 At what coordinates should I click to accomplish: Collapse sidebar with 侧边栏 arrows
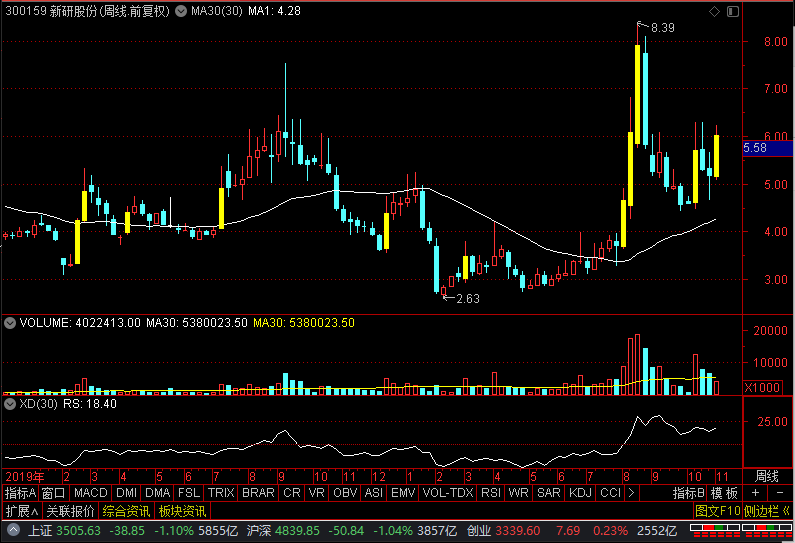point(767,511)
